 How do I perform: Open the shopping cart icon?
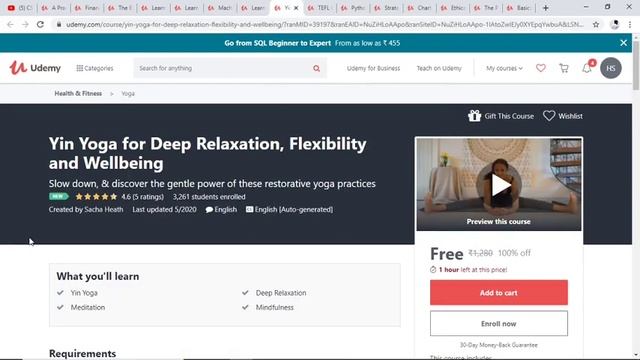[x=564, y=68]
